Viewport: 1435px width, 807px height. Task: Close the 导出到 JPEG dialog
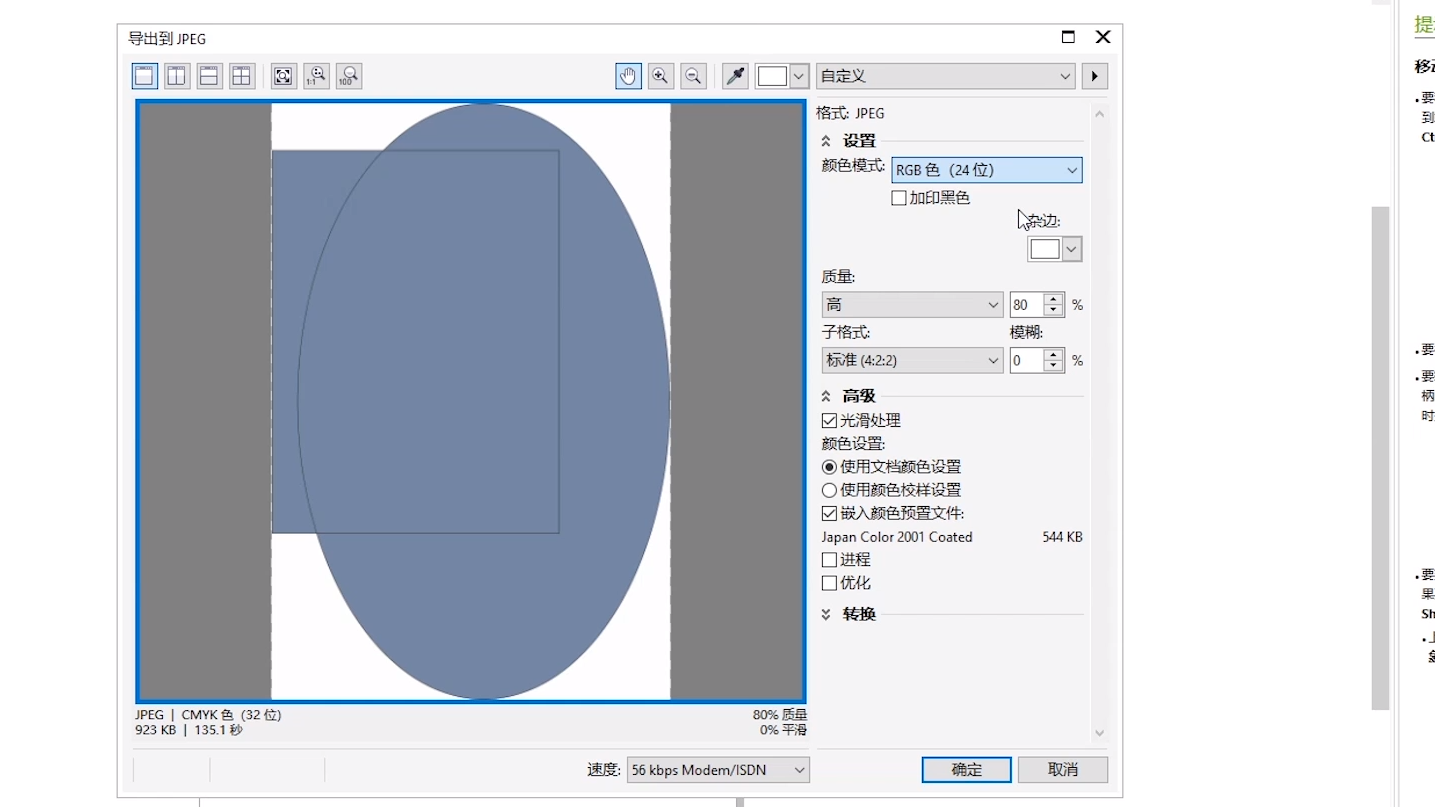click(1103, 37)
